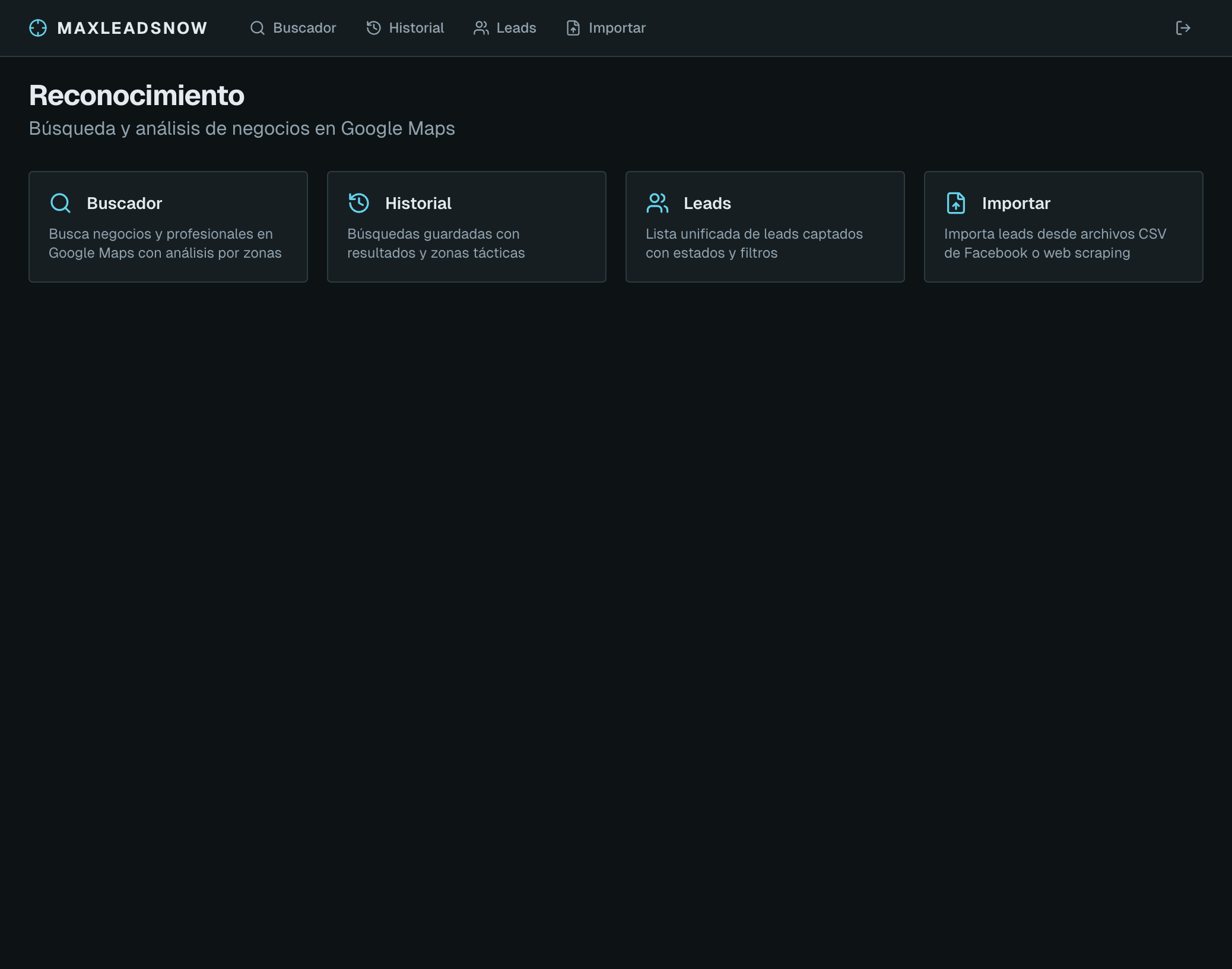
Task: Click the Reconocimiento page heading
Action: (136, 95)
